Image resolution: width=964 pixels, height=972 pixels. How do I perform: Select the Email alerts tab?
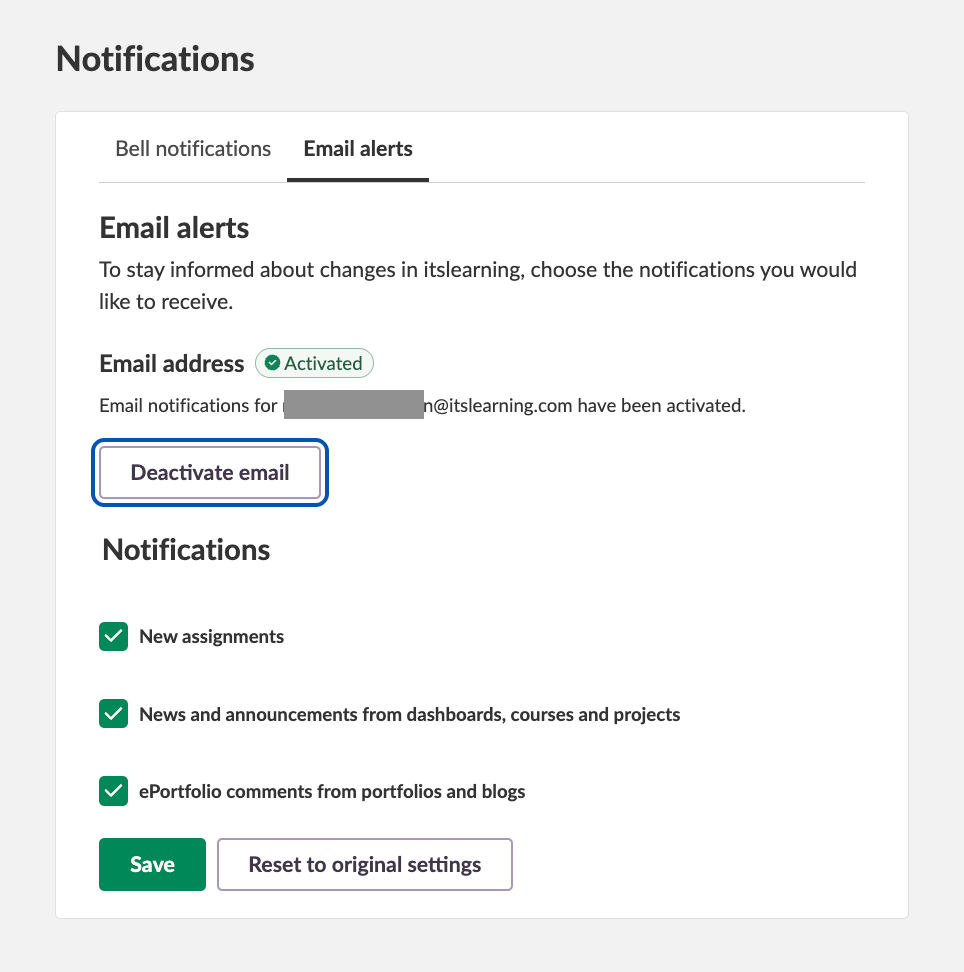point(357,148)
